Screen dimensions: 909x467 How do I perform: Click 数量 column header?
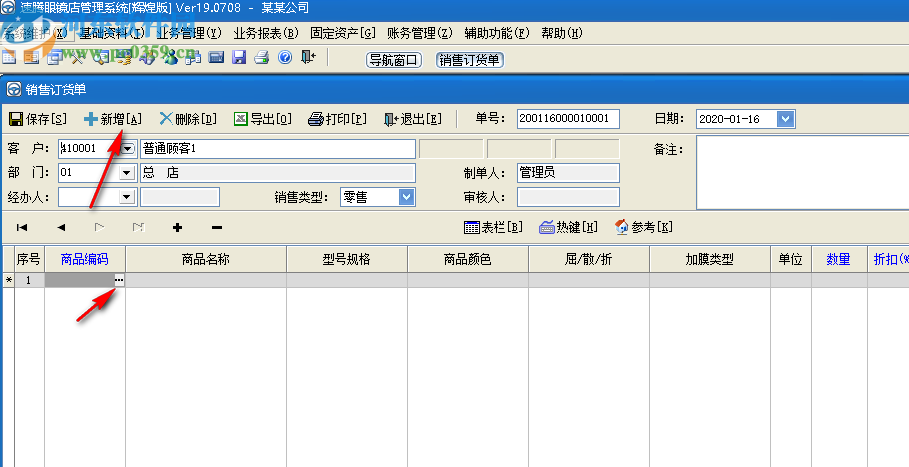point(839,259)
